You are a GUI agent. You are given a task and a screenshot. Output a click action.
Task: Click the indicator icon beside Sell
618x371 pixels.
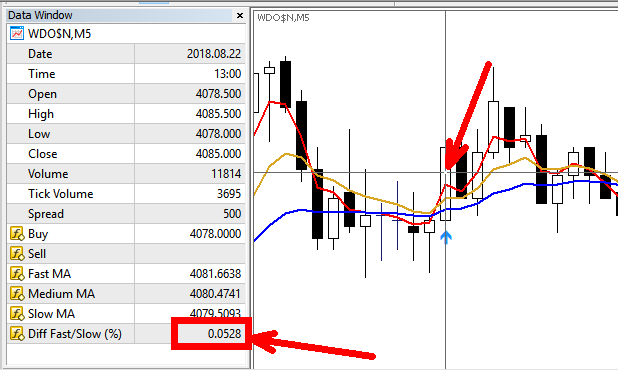click(x=17, y=254)
